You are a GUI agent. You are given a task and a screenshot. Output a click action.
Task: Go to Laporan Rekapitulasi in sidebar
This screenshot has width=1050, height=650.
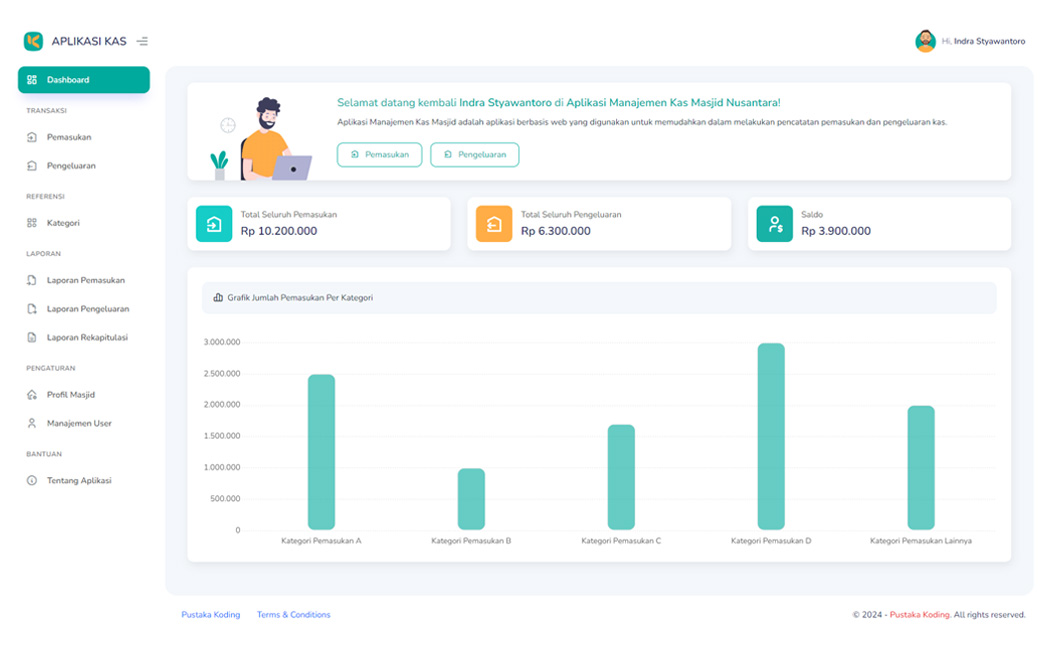87,338
